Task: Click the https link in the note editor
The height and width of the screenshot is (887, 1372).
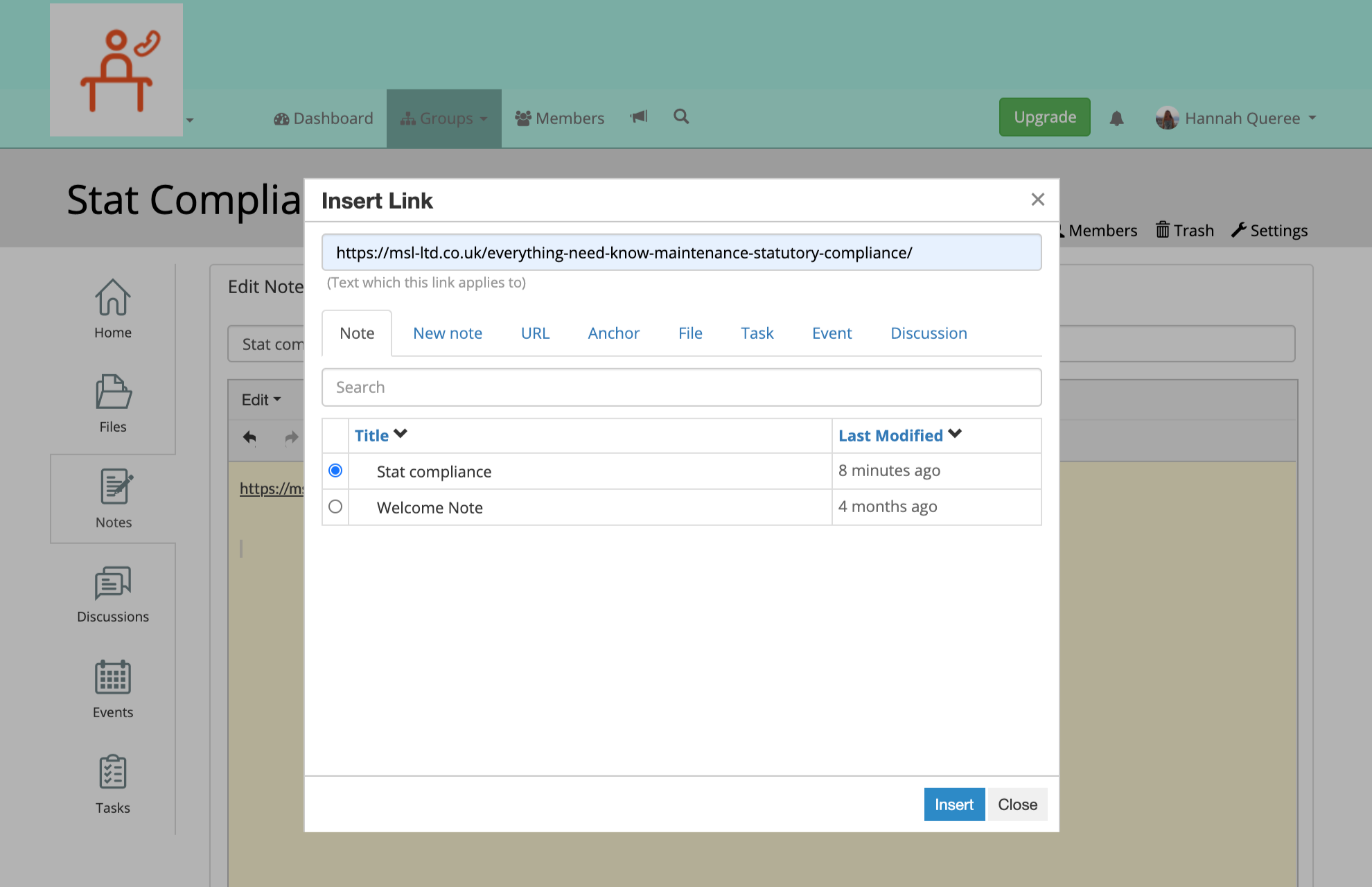Action: [x=272, y=489]
